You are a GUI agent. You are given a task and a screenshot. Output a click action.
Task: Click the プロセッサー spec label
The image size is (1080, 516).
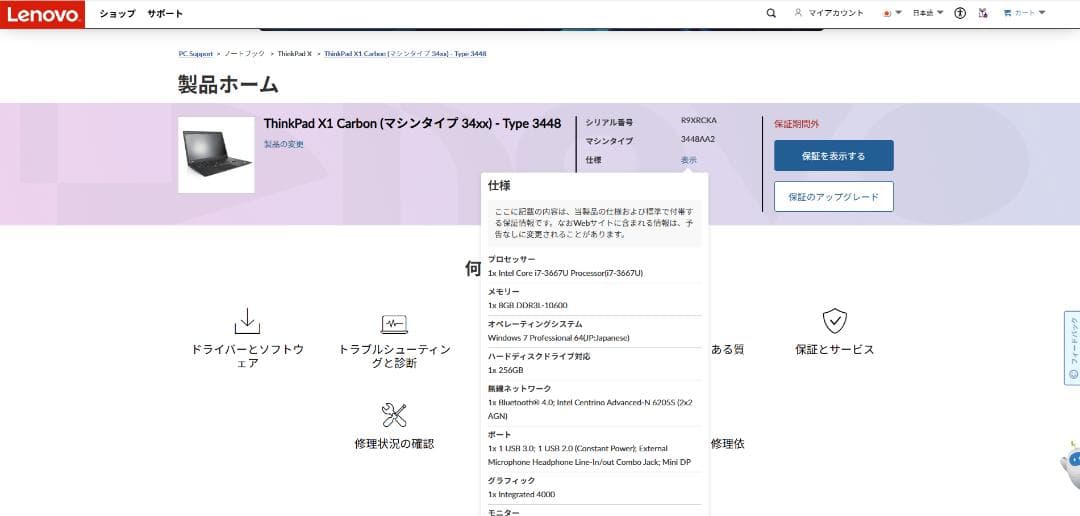click(x=511, y=259)
